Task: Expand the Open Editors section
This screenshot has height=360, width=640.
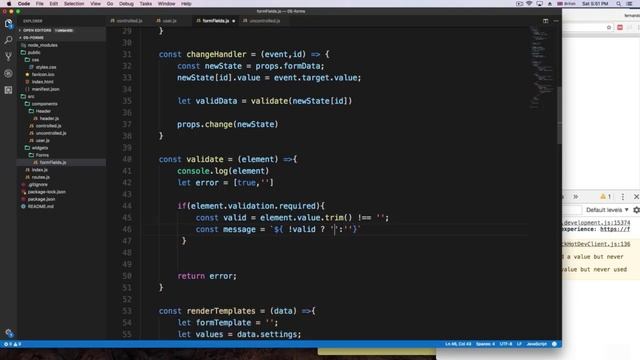Action: click(61, 30)
